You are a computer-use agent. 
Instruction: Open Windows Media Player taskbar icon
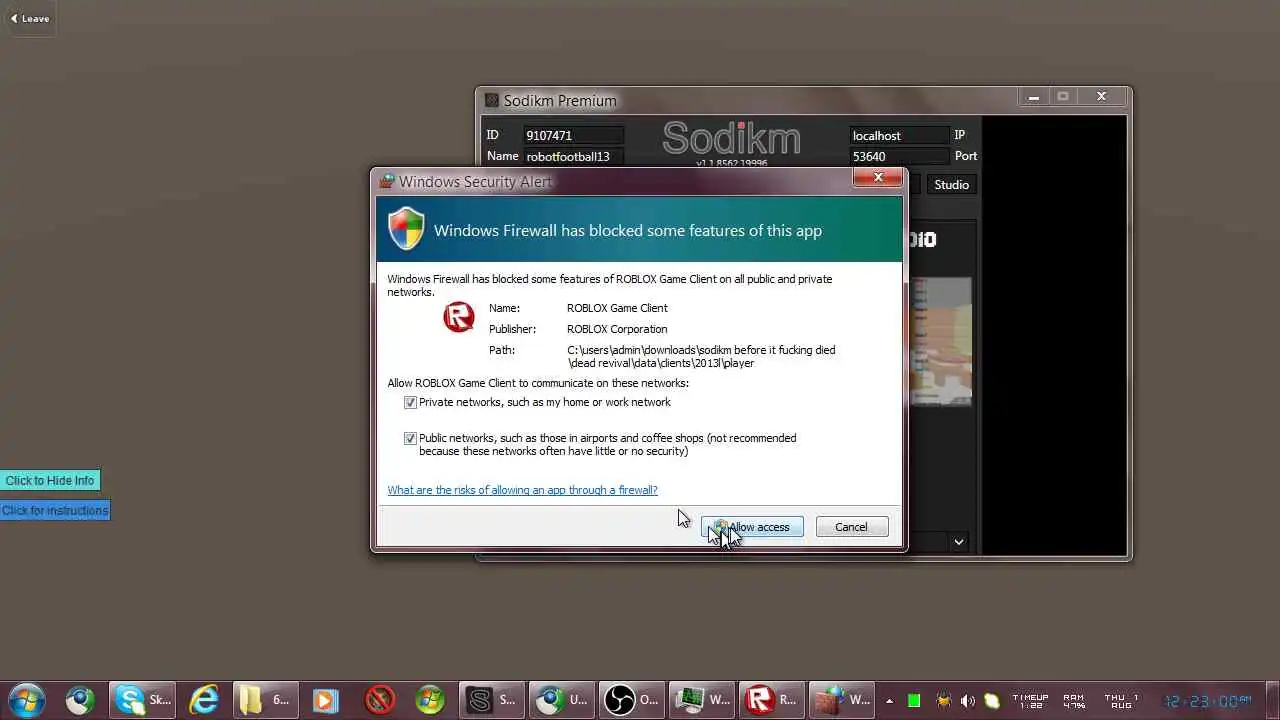click(325, 700)
